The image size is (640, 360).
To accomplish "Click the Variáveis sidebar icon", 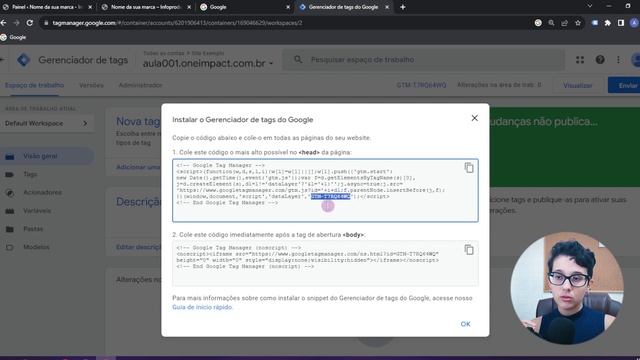I will click(9, 211).
